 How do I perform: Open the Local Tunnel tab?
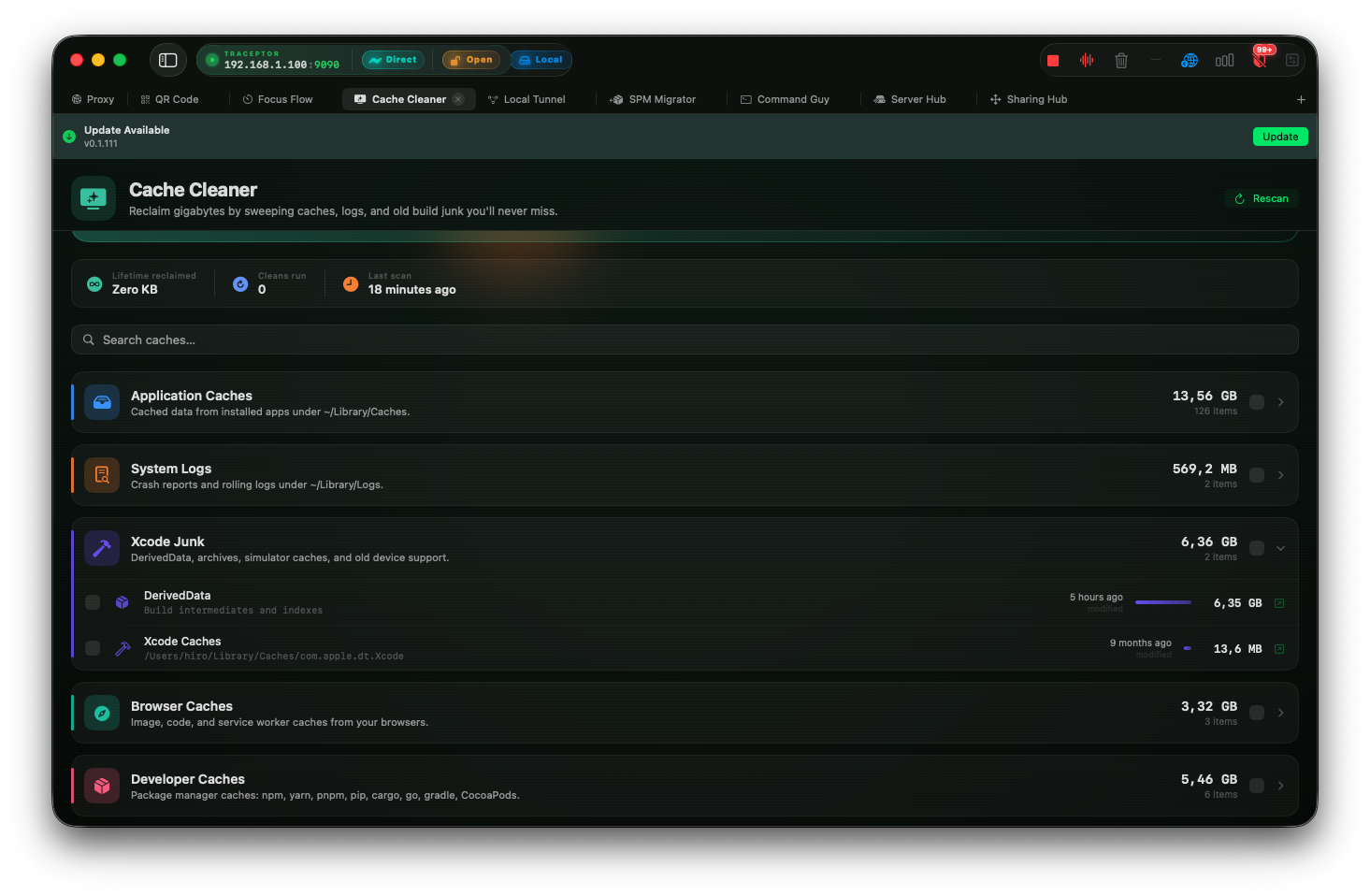526,99
